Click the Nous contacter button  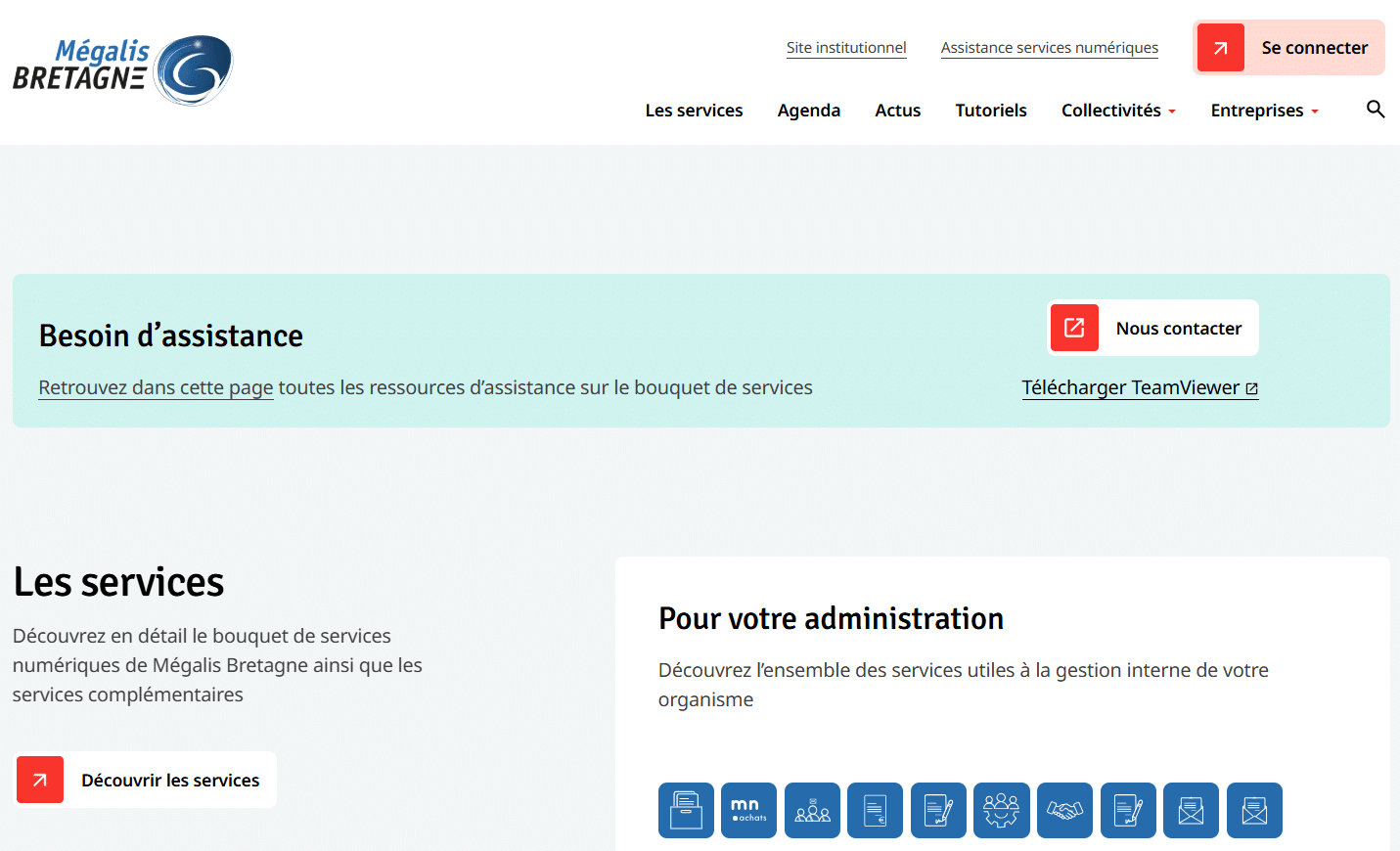pos(1153,328)
